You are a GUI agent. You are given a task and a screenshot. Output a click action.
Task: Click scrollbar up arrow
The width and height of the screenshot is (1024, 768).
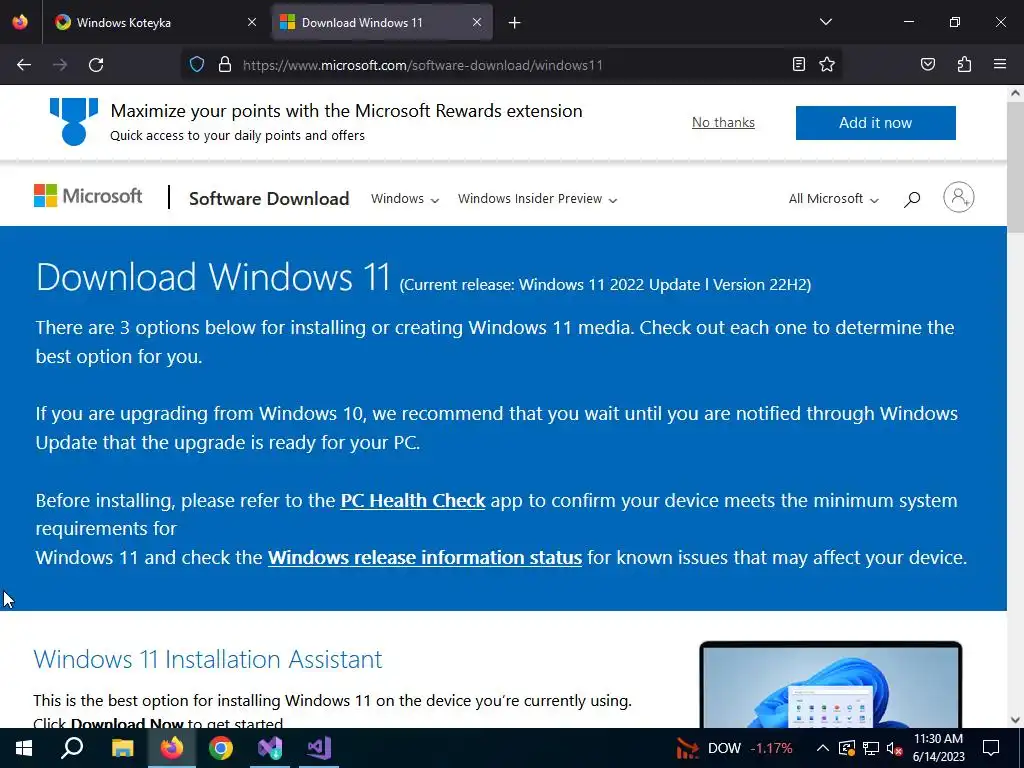(x=1015, y=93)
